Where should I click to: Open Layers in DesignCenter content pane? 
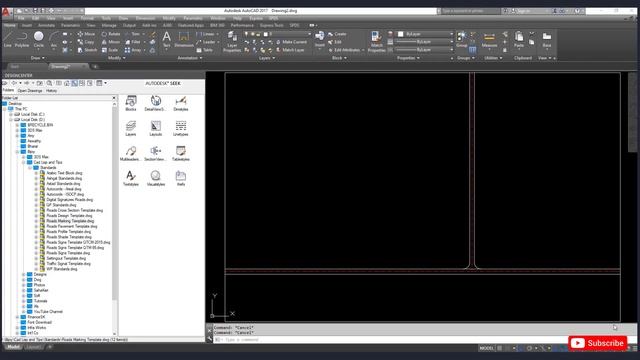tap(131, 128)
